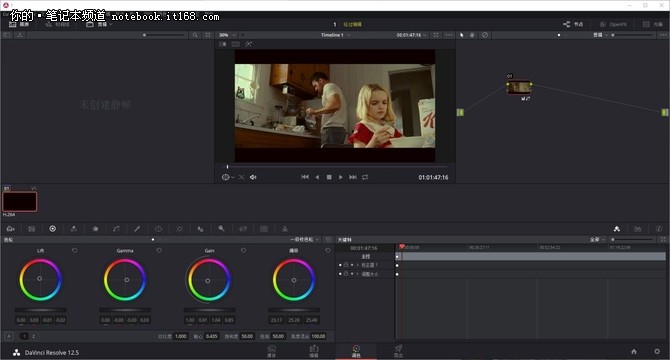Toggle the split screen viewer icon
This screenshot has height=360, width=670.
(x=235, y=44)
